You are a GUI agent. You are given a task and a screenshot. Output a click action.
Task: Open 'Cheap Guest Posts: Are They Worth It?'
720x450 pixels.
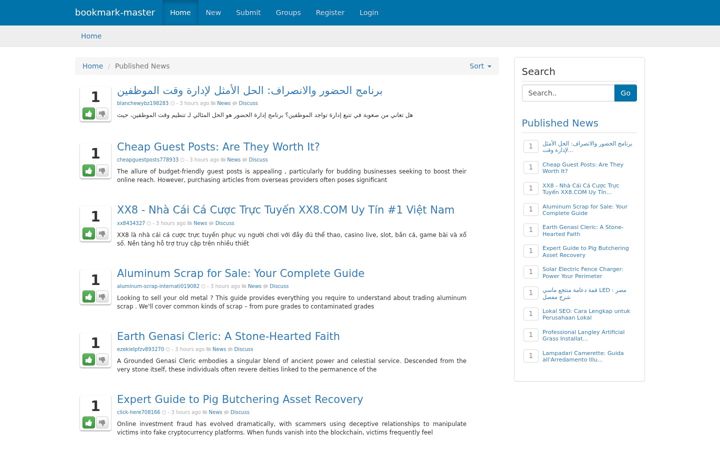(218, 146)
